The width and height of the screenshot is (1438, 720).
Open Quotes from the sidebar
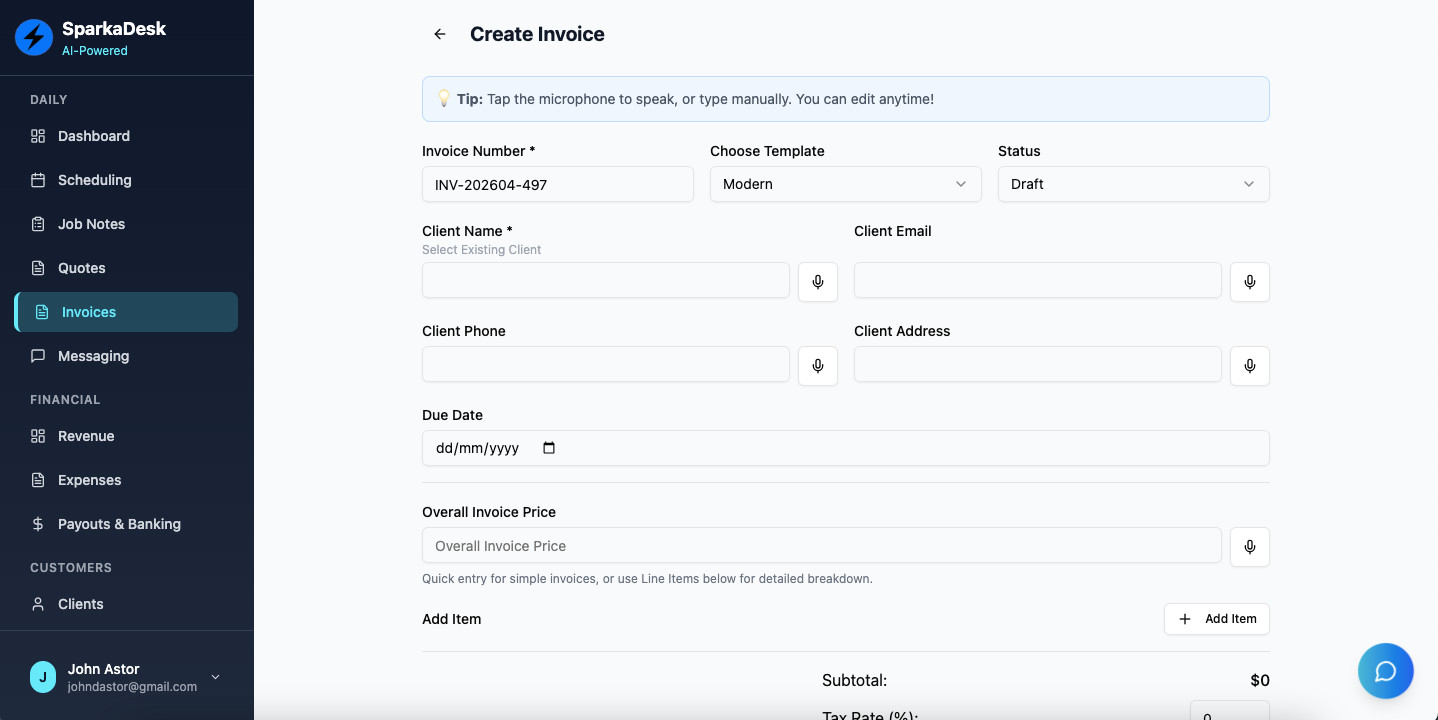pos(126,268)
